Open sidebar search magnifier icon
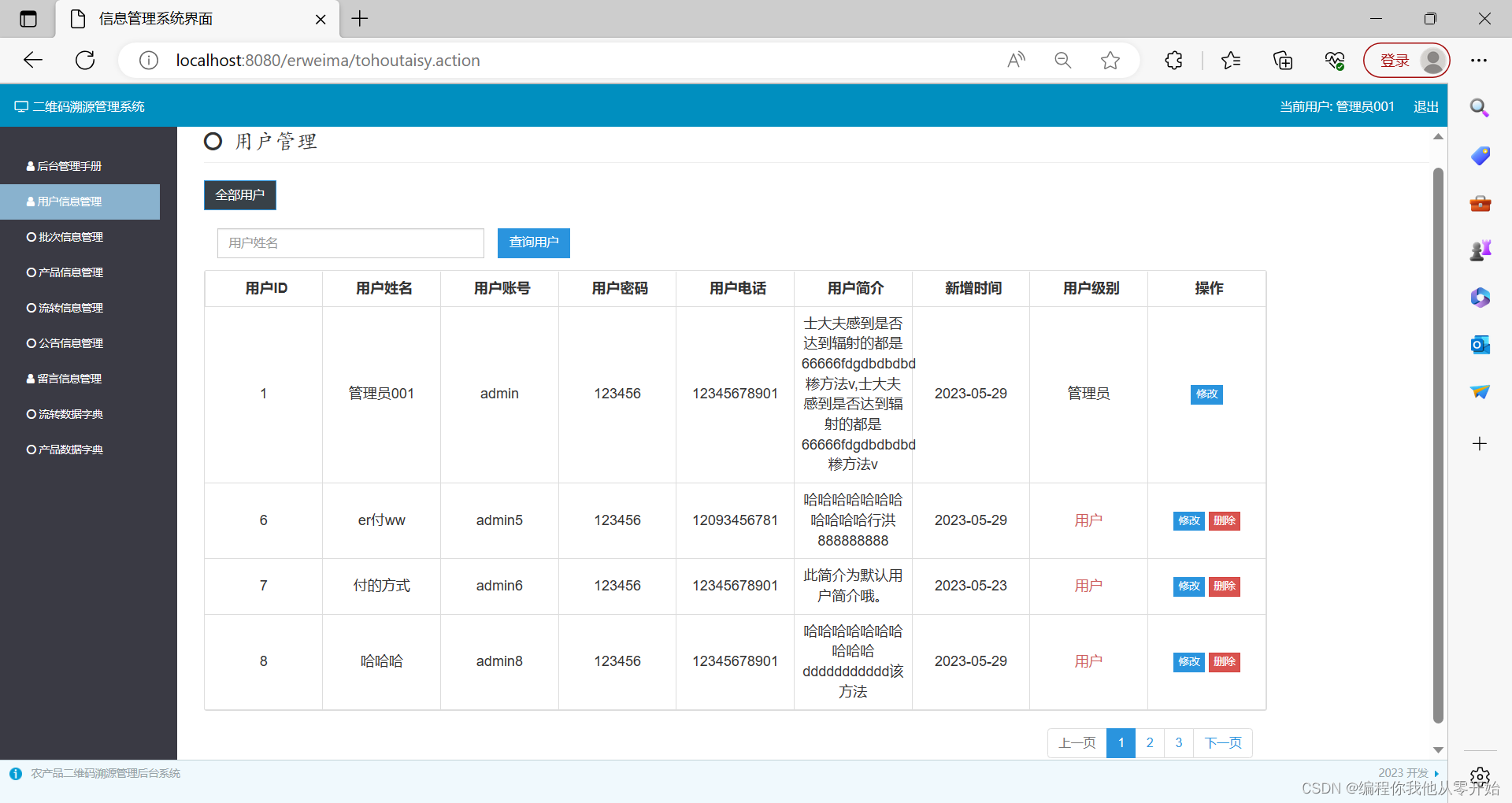Viewport: 1512px width, 803px height. (x=1480, y=108)
